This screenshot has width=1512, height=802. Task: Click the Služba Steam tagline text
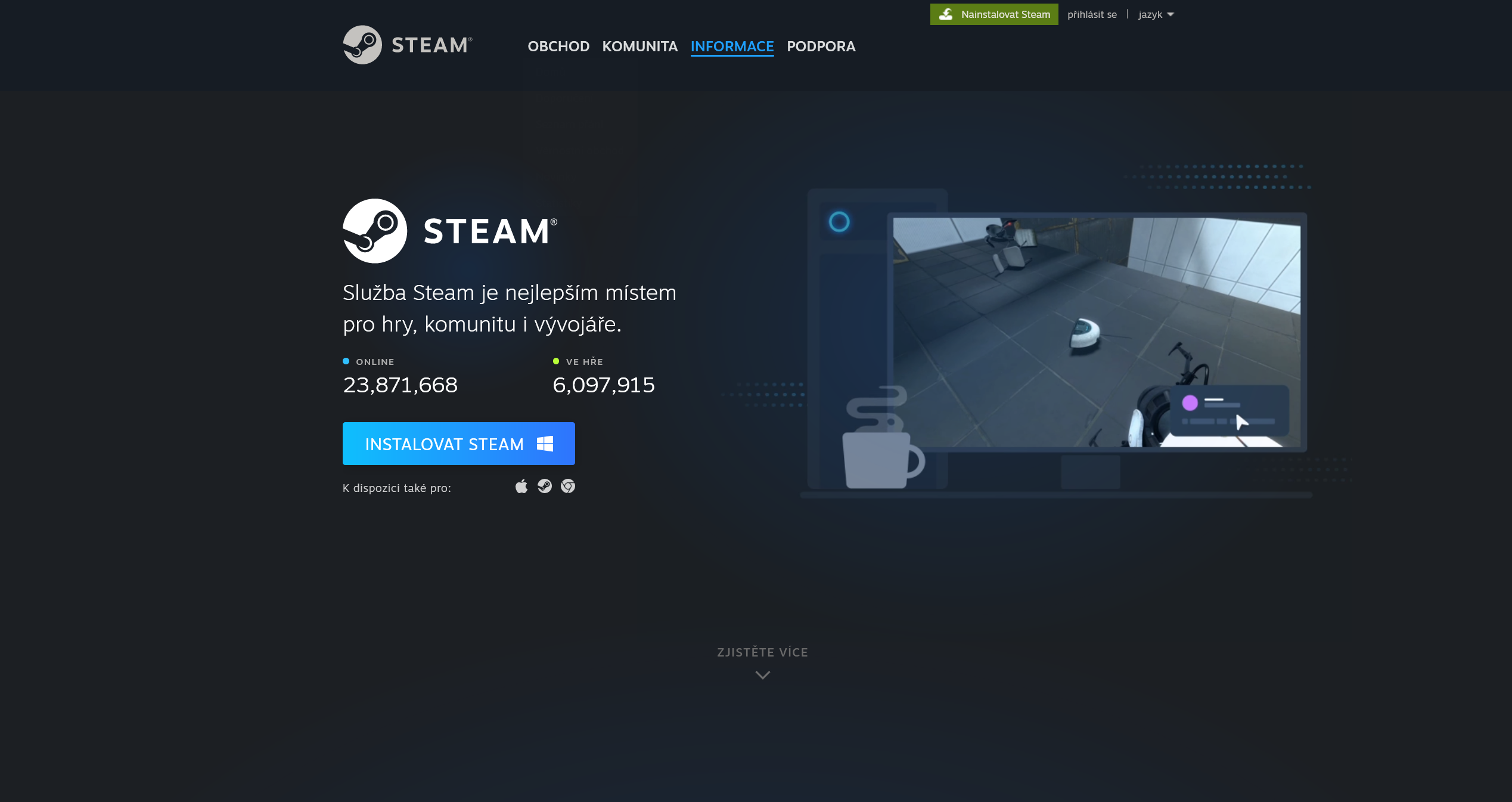[x=510, y=308]
